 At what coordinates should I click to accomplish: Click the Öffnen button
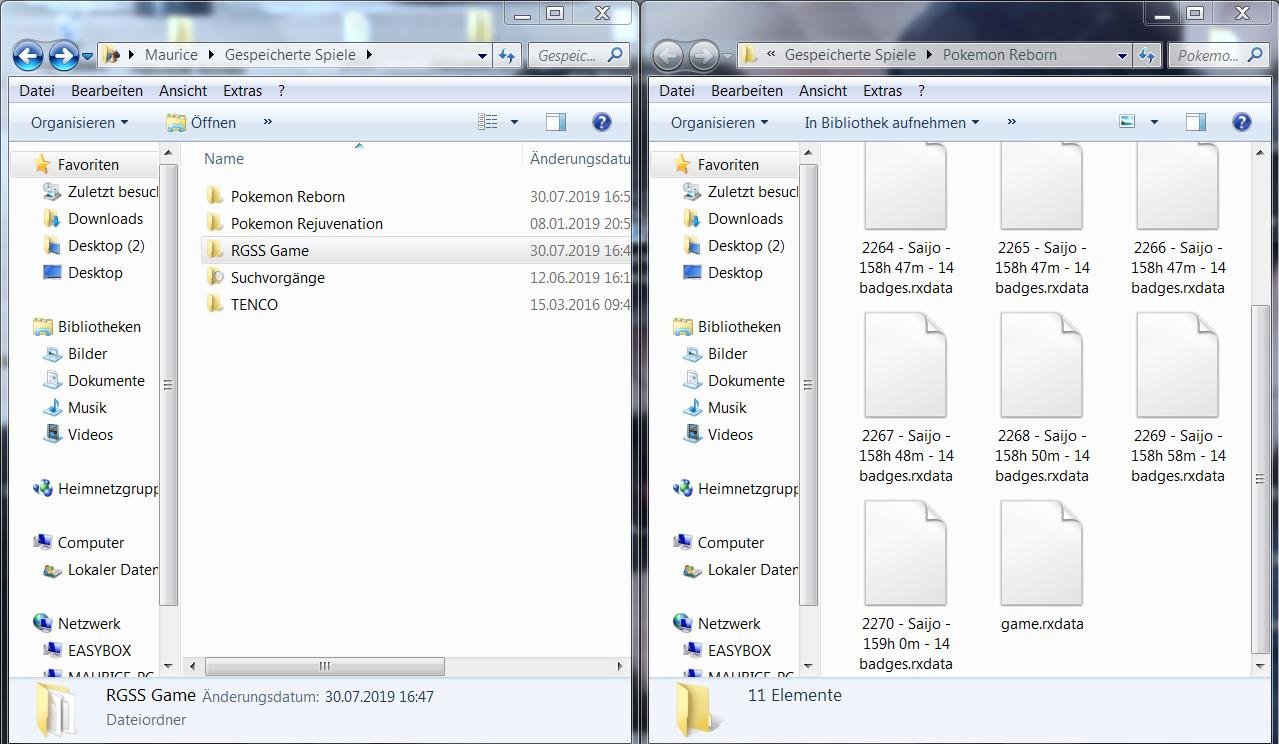coord(201,122)
